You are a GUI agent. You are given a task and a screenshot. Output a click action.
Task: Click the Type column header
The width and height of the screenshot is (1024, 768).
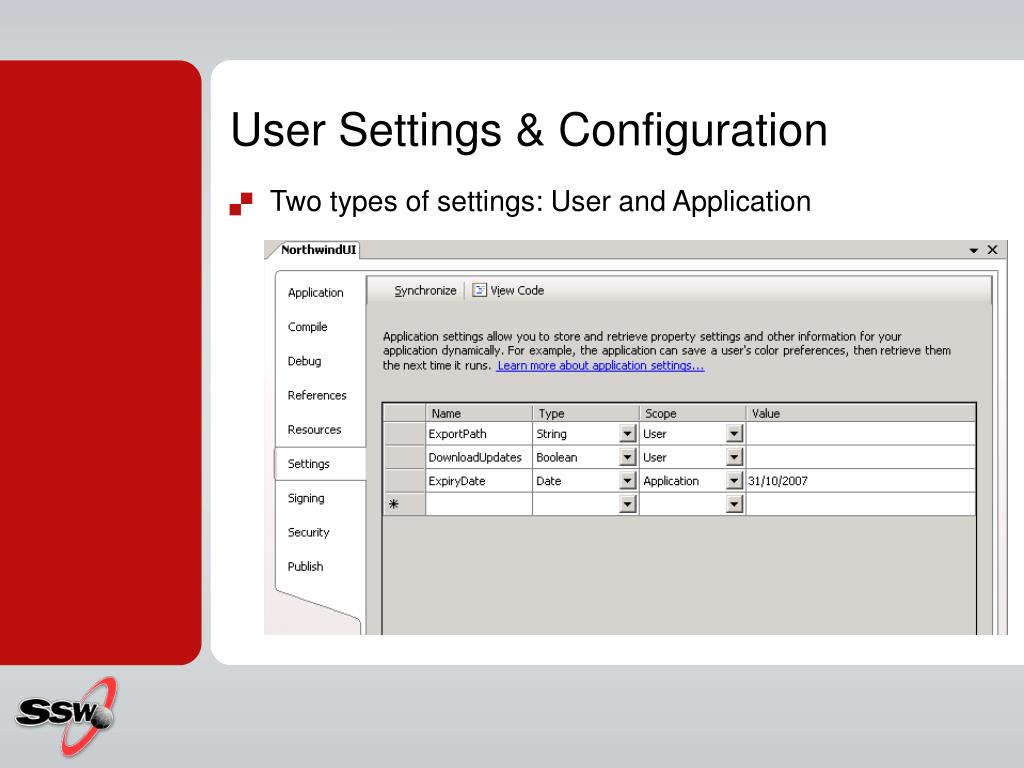586,413
